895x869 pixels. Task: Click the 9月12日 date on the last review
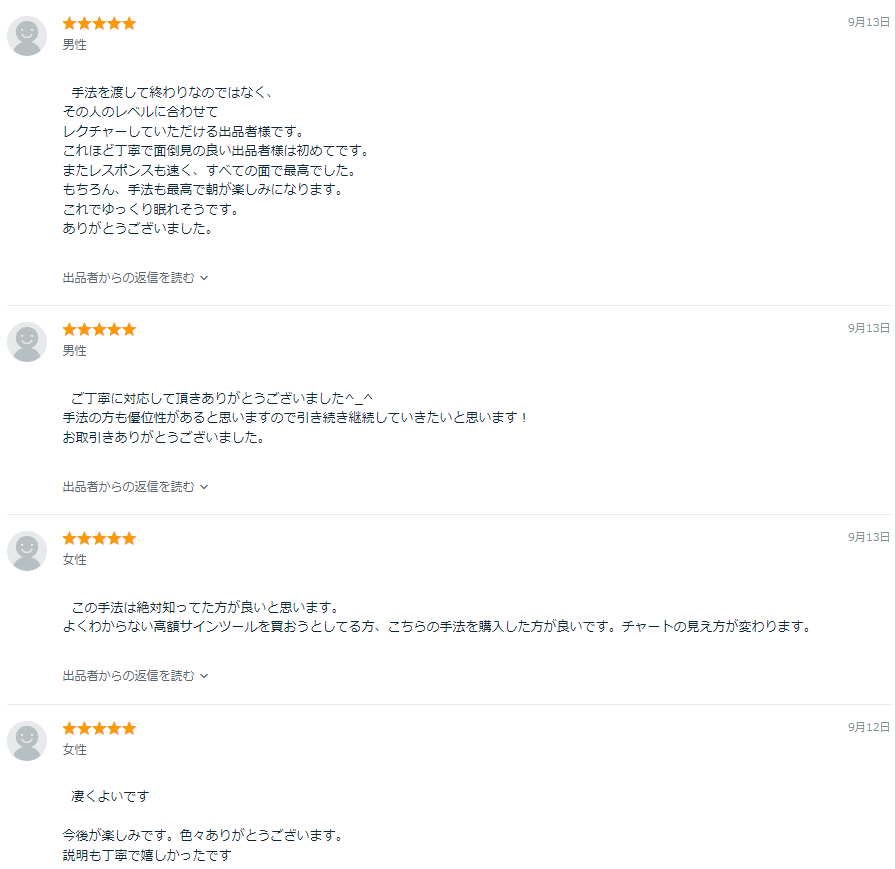(868, 727)
